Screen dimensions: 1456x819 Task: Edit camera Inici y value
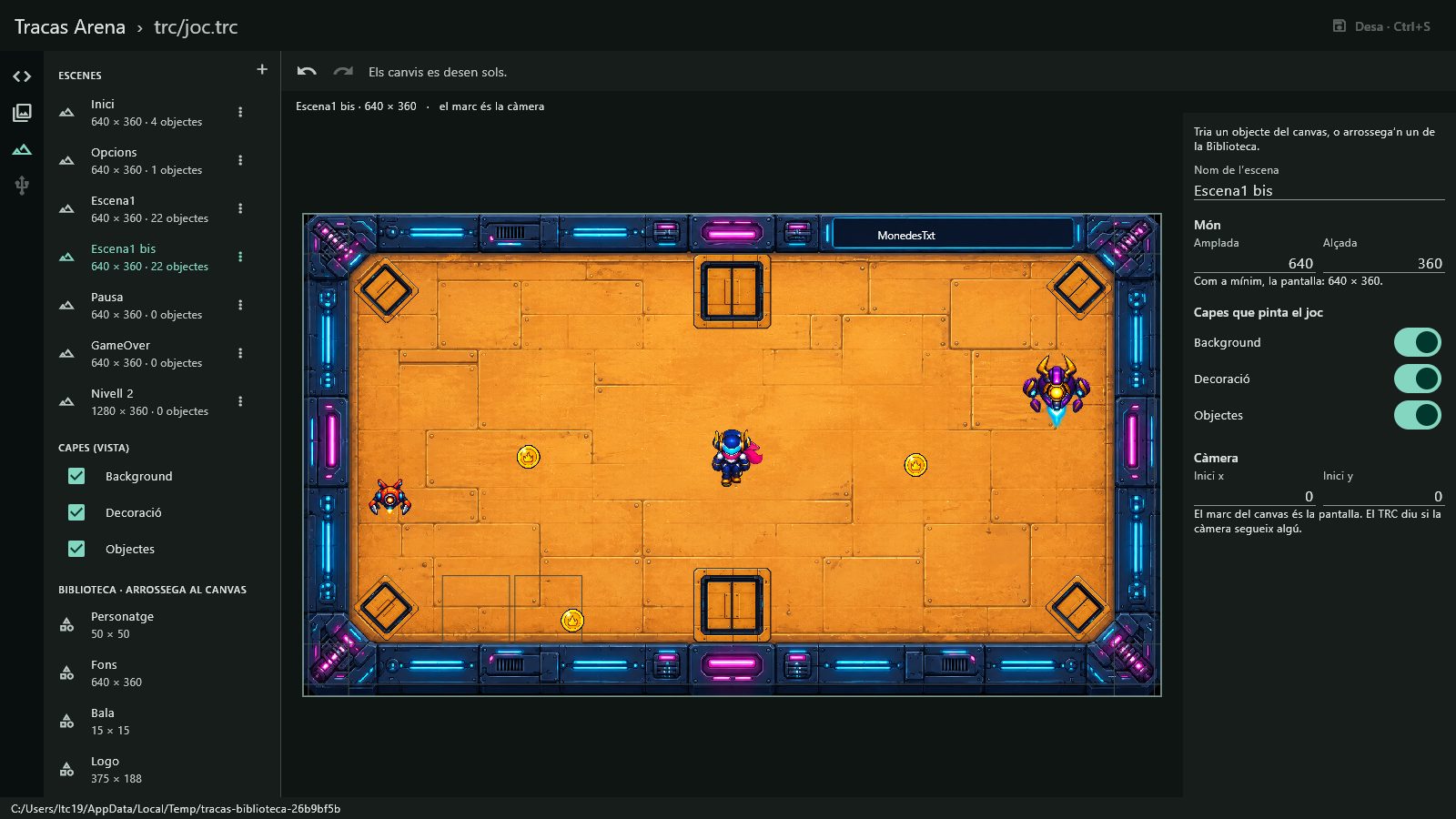click(1383, 496)
